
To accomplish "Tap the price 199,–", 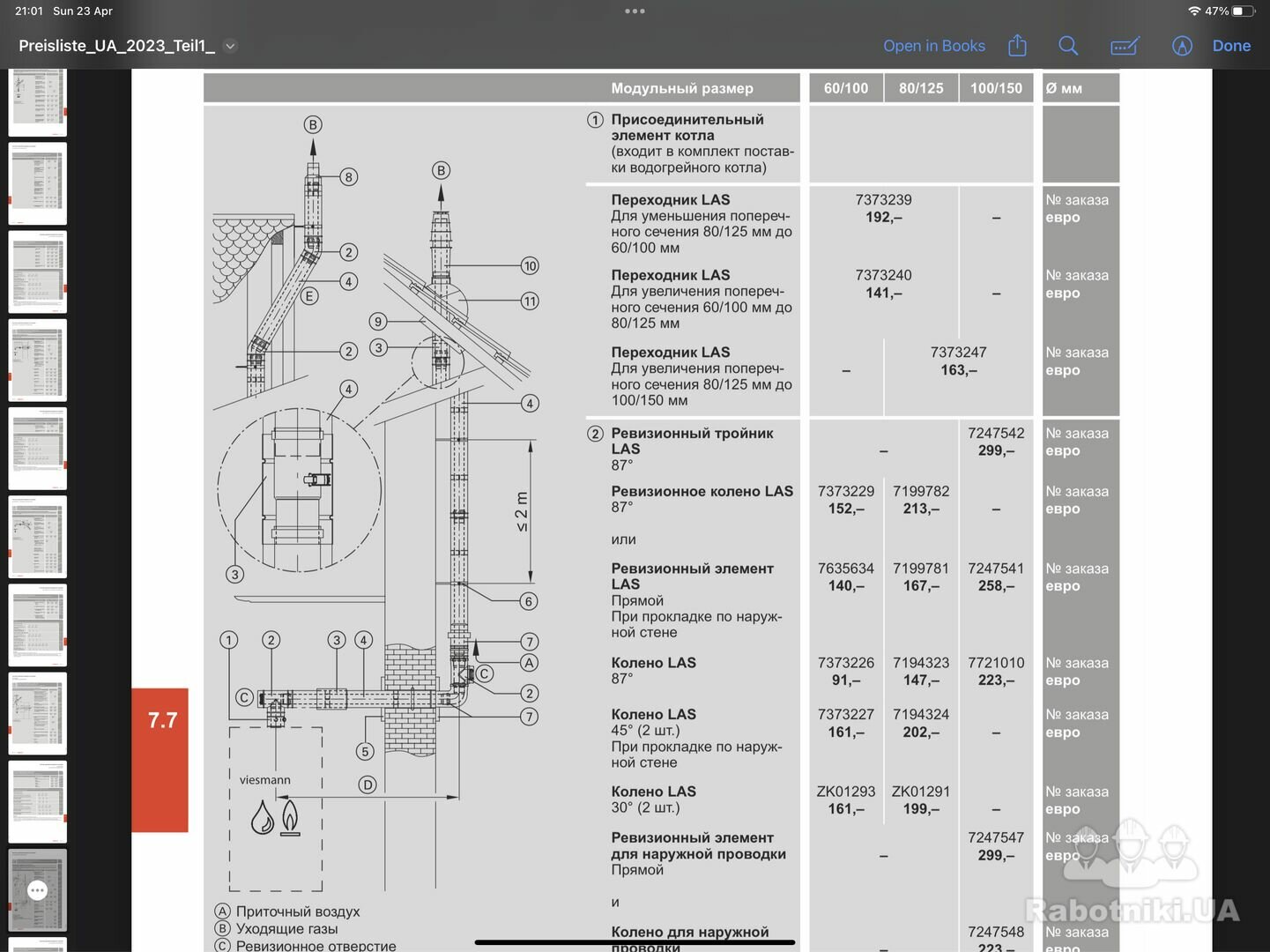I will pos(921,808).
